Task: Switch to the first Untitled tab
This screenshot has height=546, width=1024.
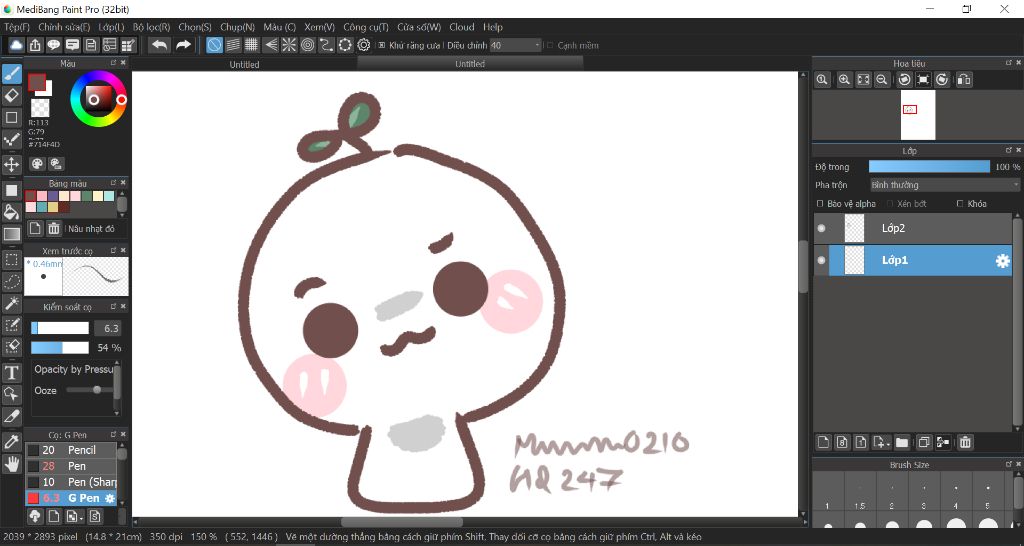Action: pos(244,64)
